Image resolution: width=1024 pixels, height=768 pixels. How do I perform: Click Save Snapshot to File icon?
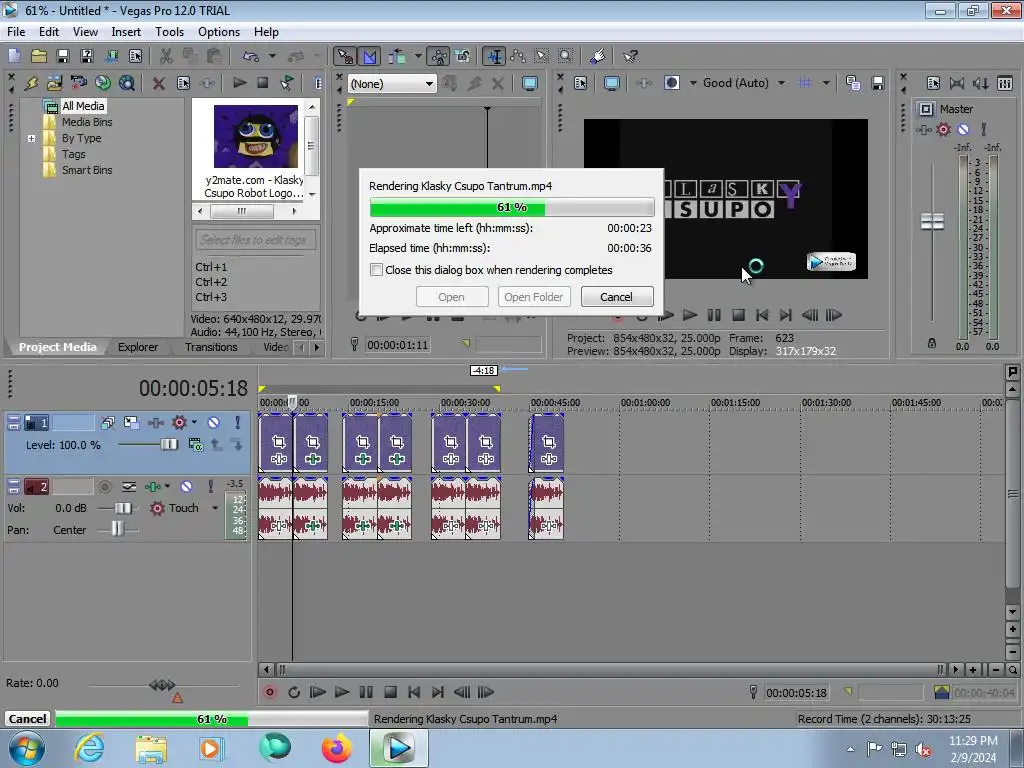click(878, 83)
